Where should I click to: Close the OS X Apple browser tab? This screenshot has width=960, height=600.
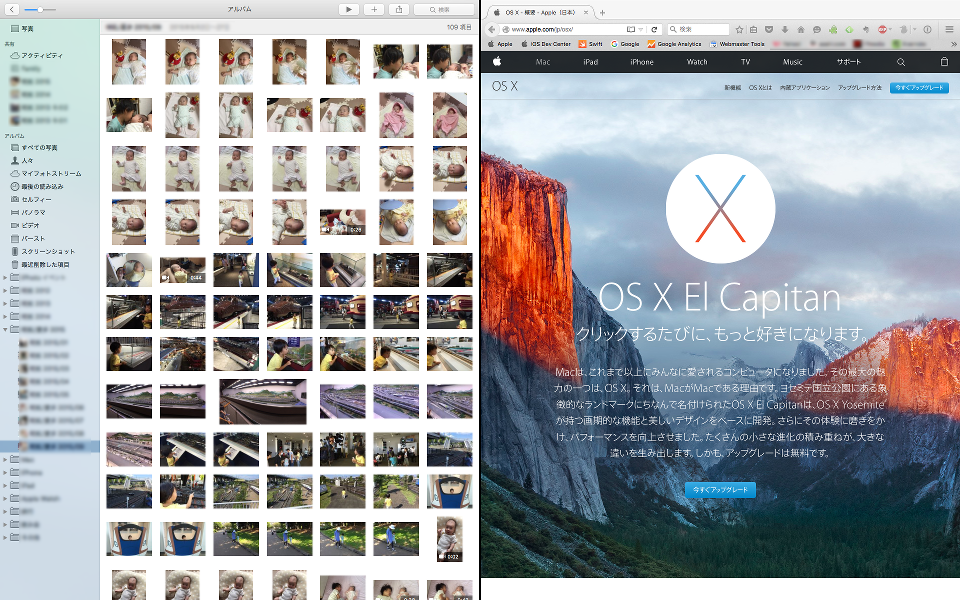pyautogui.click(x=586, y=12)
